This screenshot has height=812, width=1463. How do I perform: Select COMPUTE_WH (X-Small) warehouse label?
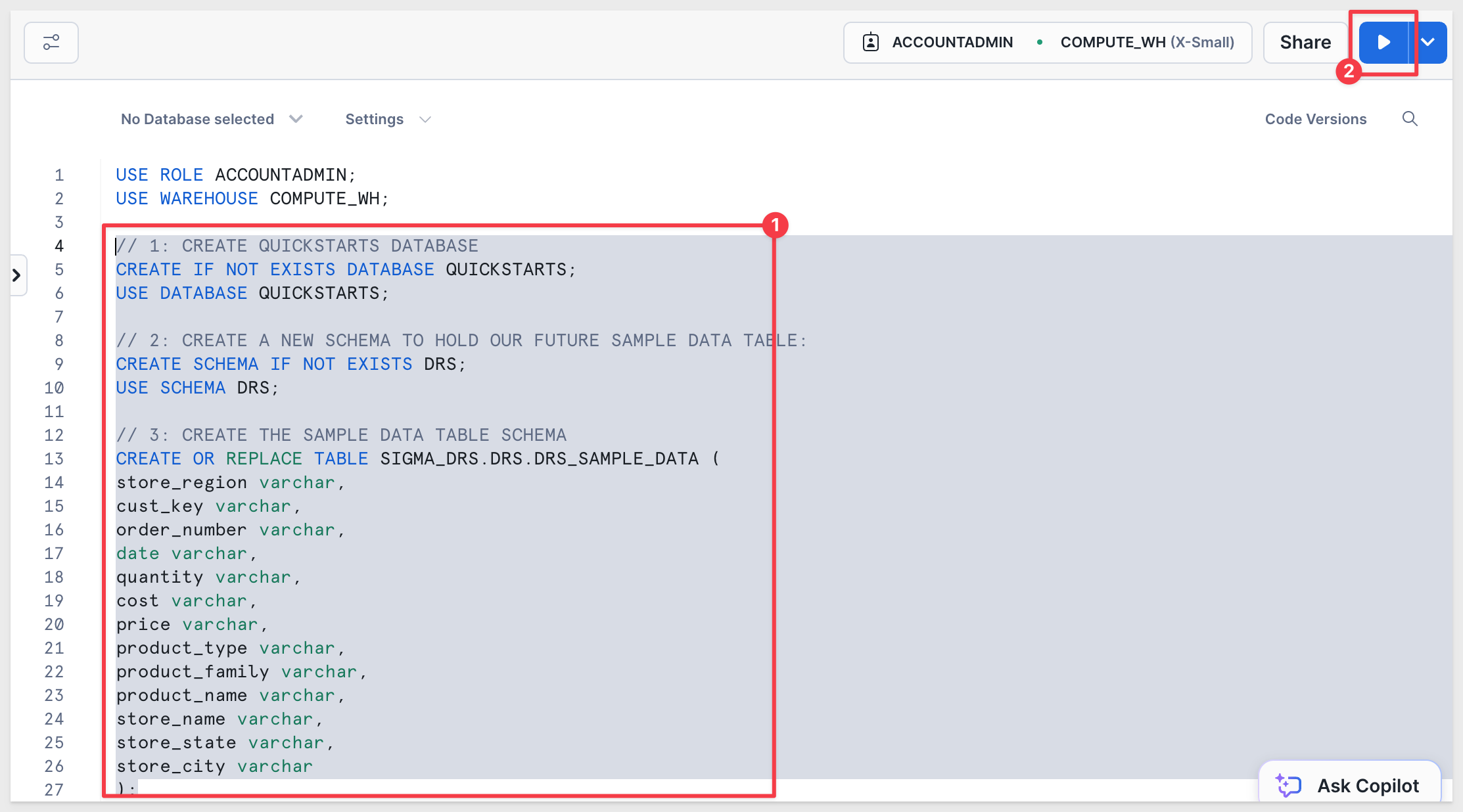(1148, 43)
